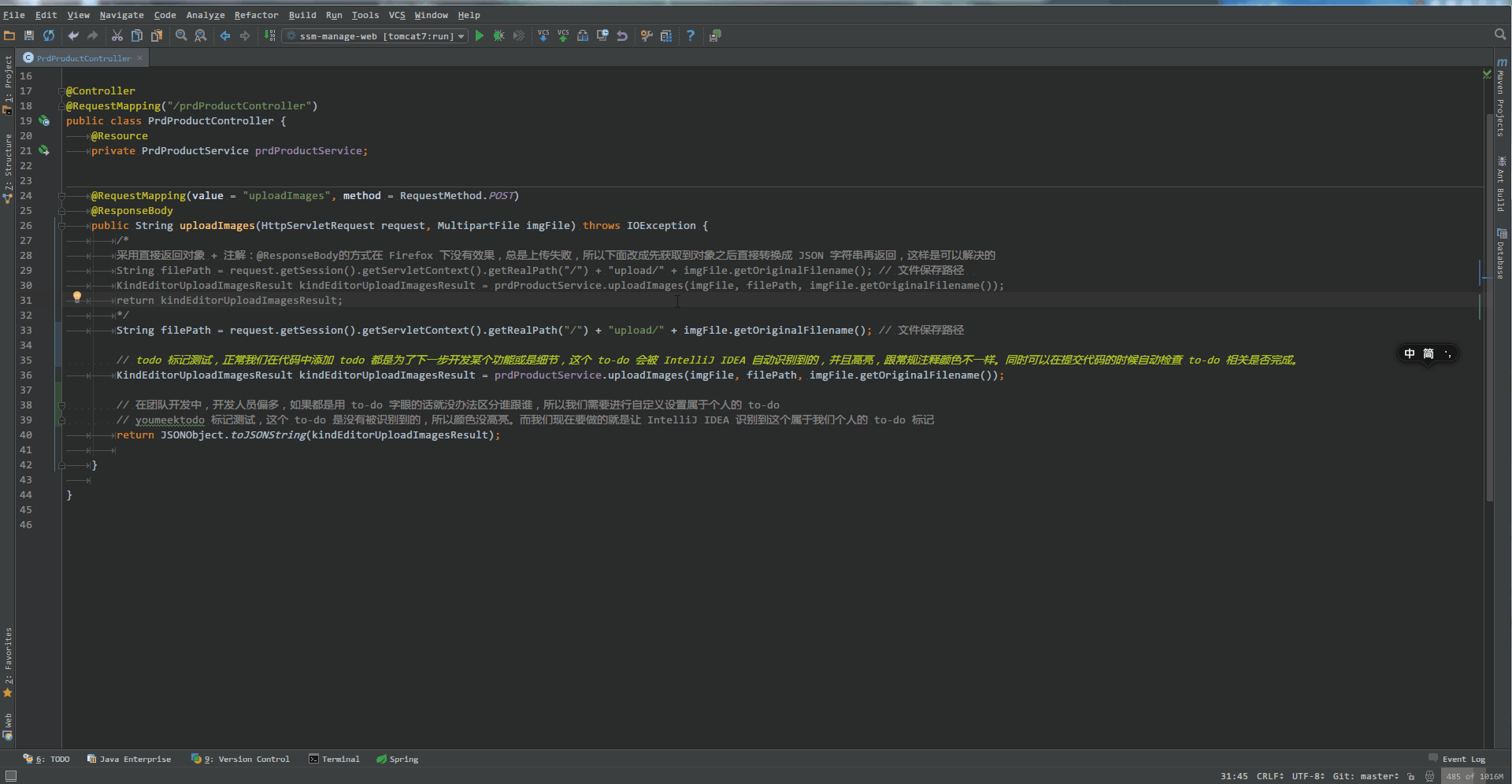Open the UTF-8 file encoding selector
The height and width of the screenshot is (784, 1512).
pos(1308,776)
